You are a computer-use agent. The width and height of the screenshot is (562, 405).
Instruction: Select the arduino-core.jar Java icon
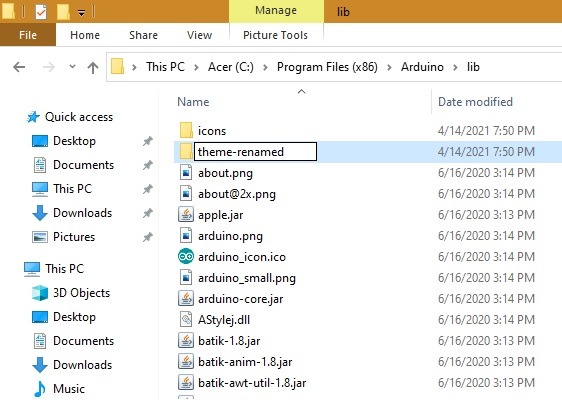186,299
